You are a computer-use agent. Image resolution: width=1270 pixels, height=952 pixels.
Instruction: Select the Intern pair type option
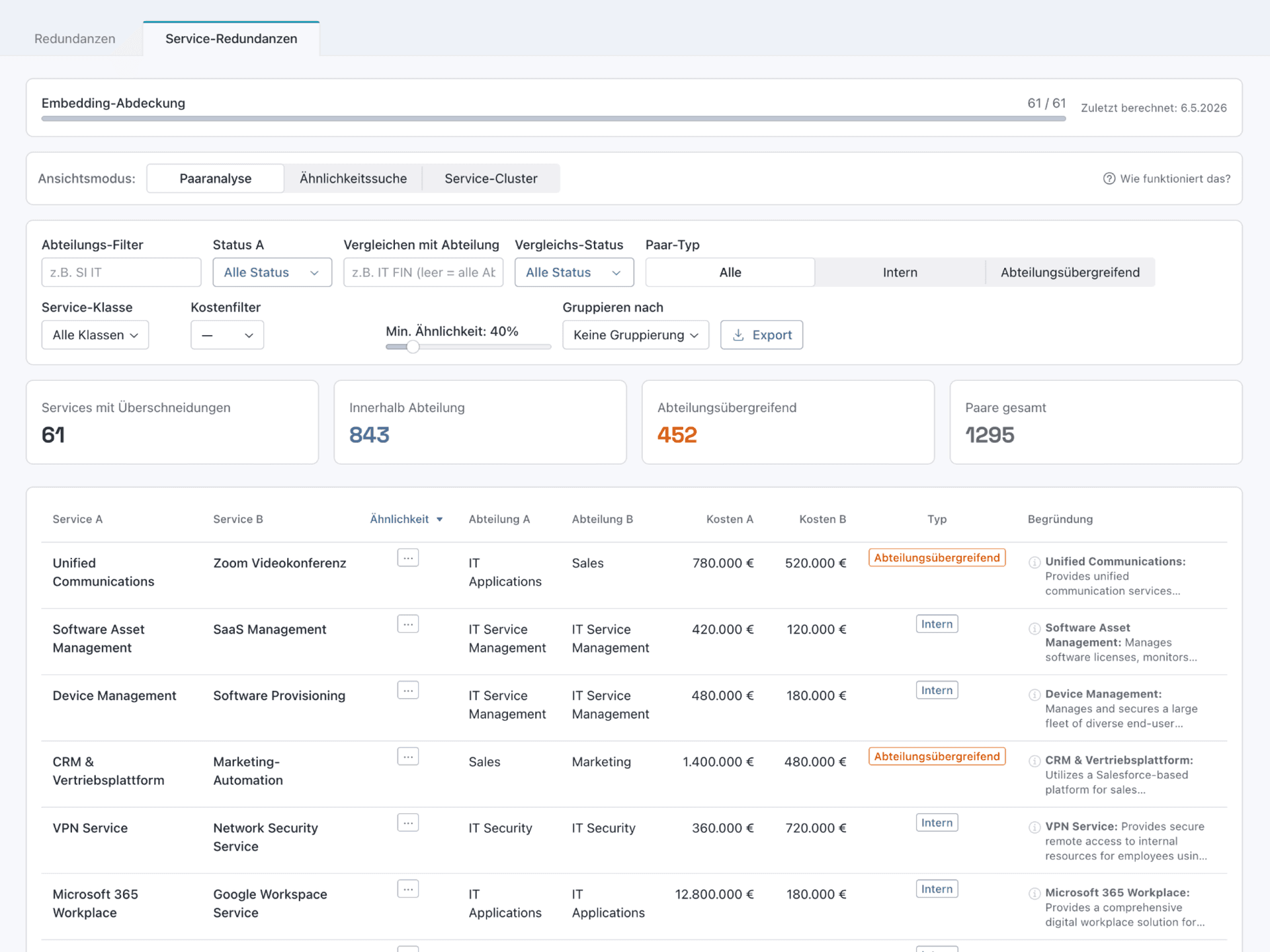pyautogui.click(x=900, y=272)
